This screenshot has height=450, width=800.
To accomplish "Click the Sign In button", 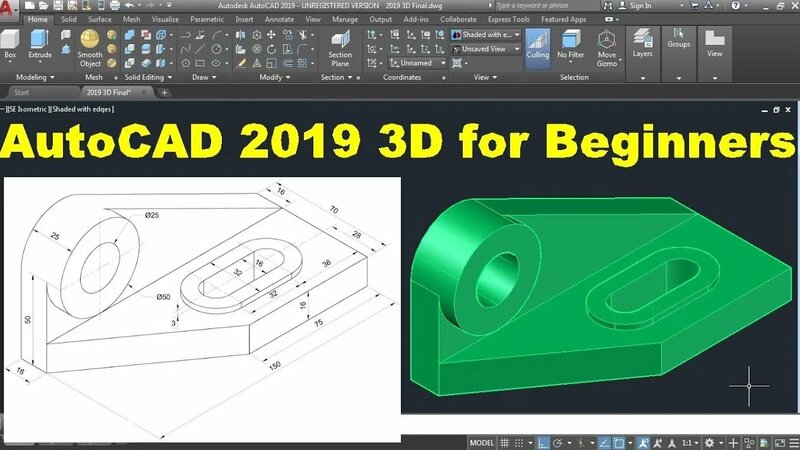I will [636, 6].
